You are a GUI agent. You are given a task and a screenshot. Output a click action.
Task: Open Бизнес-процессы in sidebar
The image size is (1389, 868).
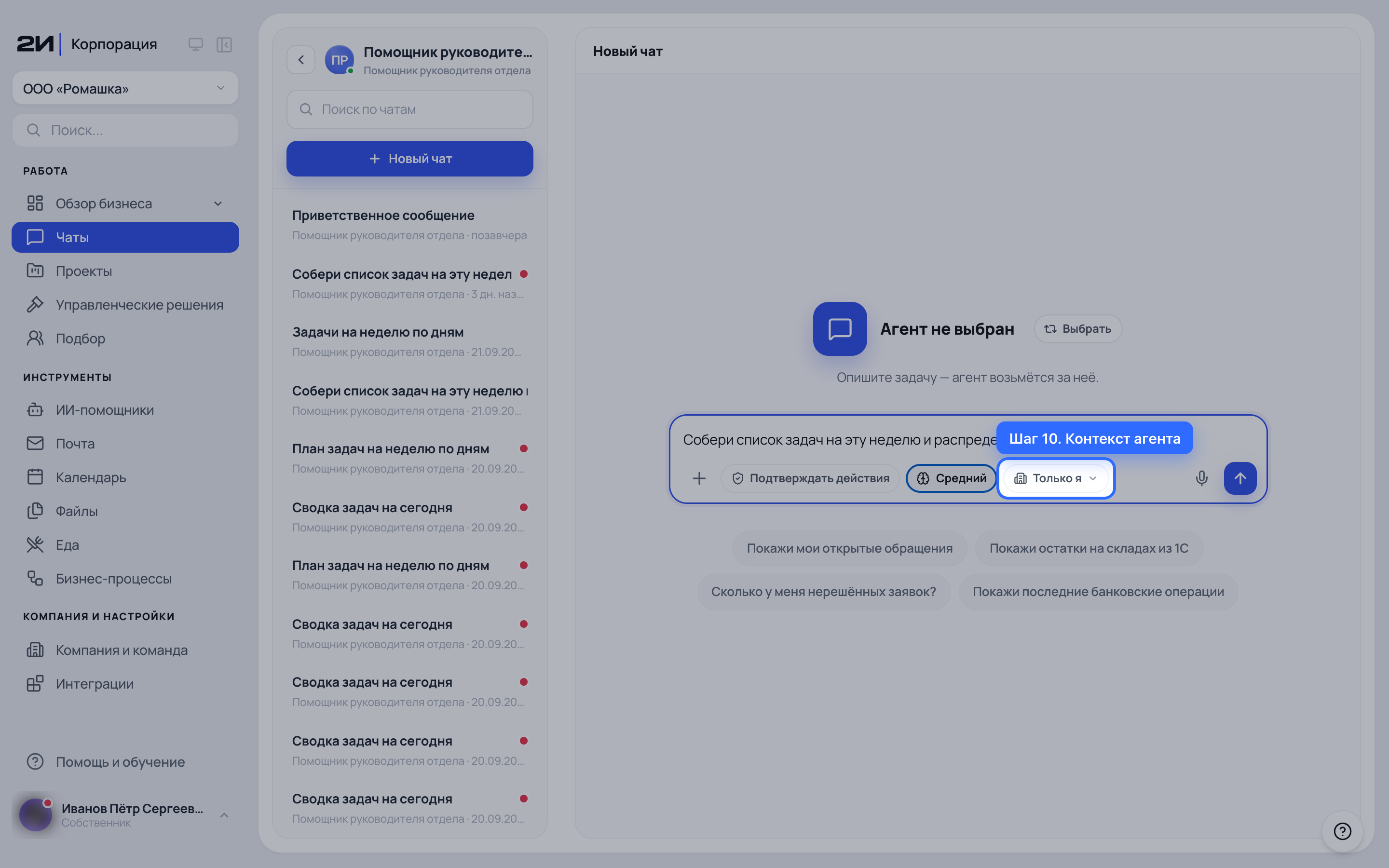125,579
